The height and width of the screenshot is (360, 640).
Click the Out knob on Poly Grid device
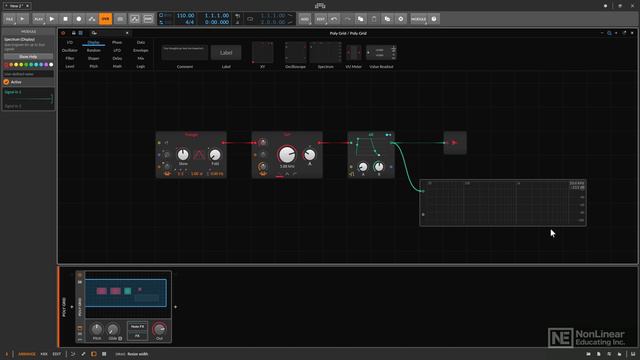tap(159, 329)
